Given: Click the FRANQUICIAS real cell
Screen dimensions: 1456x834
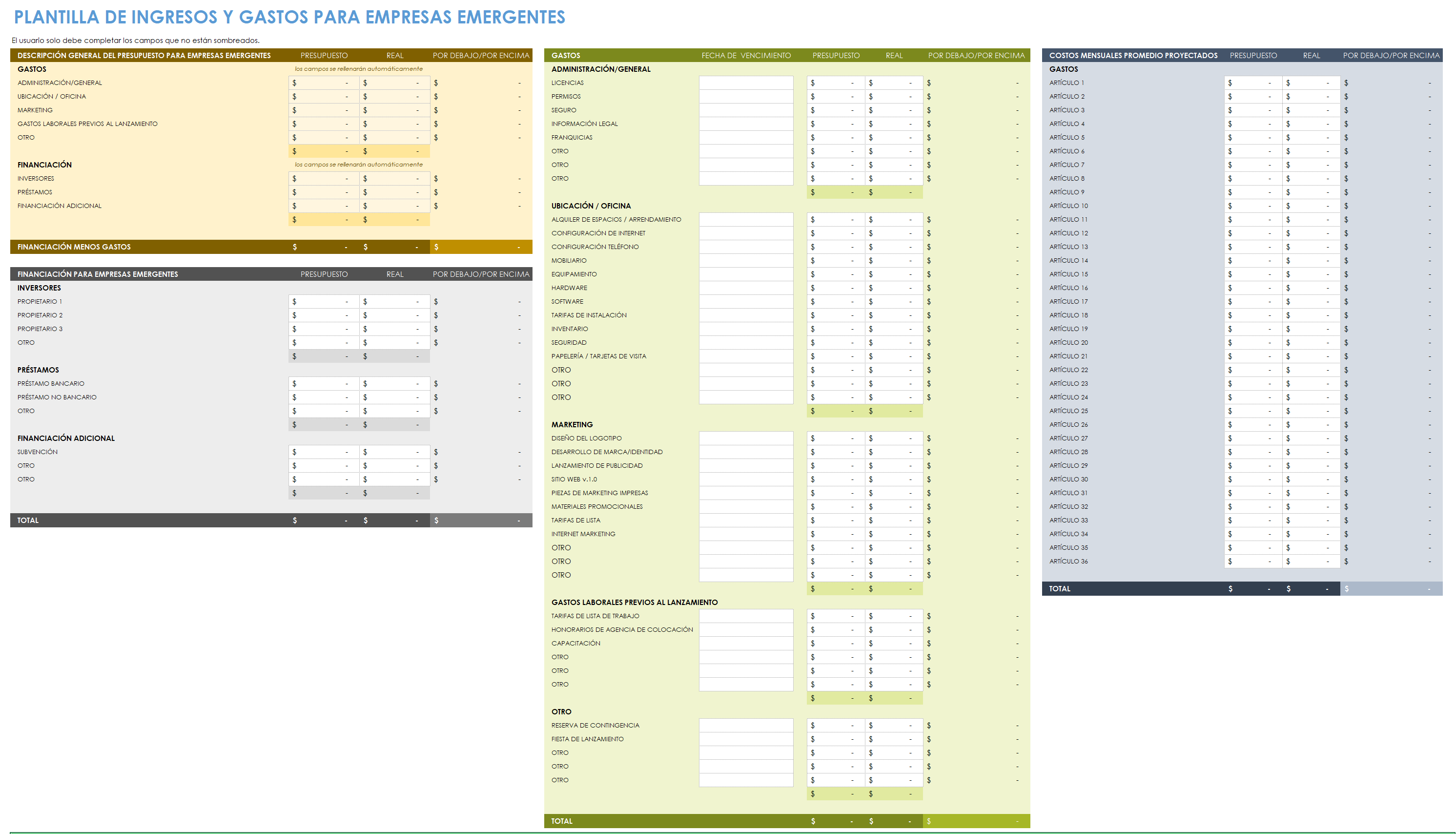Looking at the screenshot, I should tap(894, 138).
